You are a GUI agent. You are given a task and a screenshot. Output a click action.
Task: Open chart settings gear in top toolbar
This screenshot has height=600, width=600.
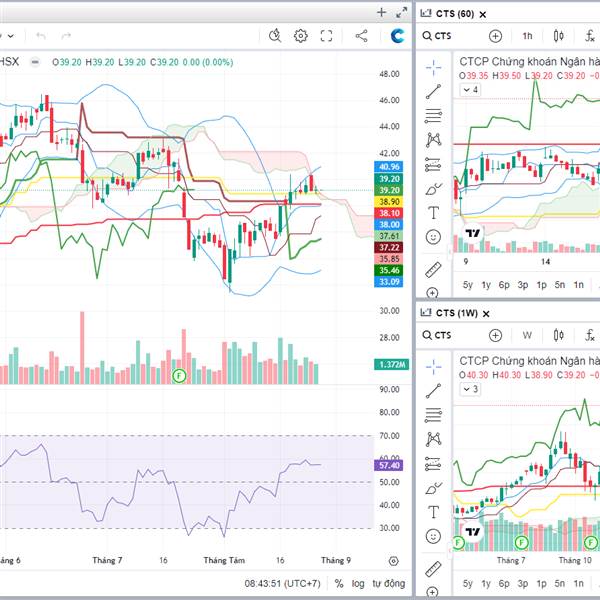tap(300, 36)
